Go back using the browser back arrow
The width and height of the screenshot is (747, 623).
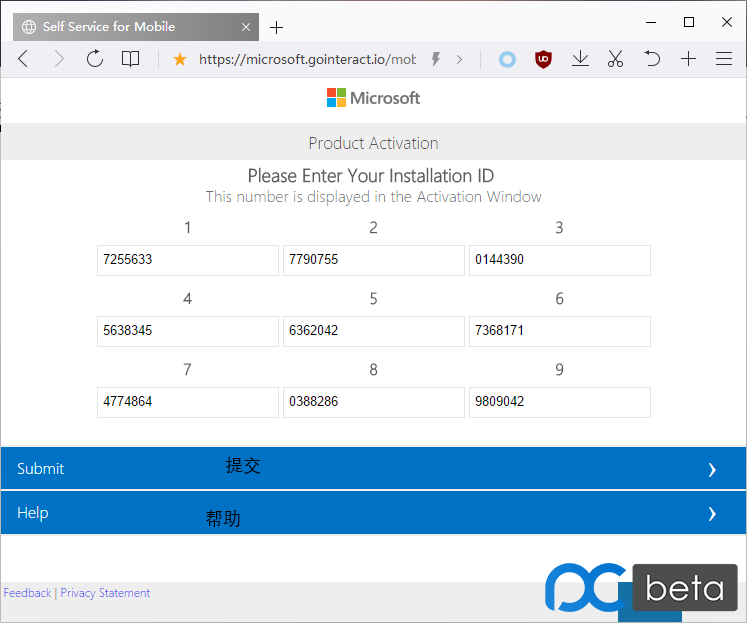(x=23, y=59)
